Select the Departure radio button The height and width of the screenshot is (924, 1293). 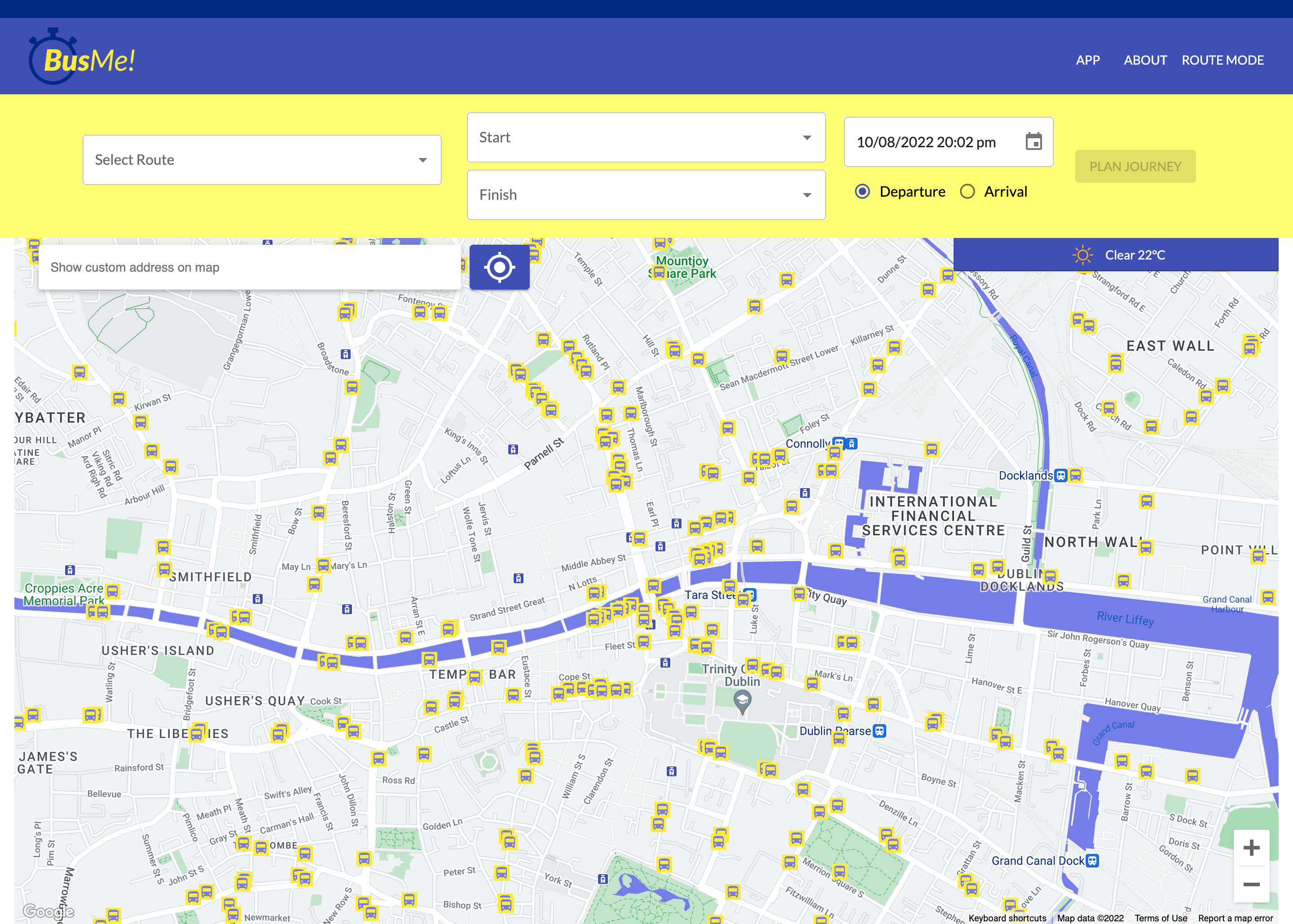862,192
